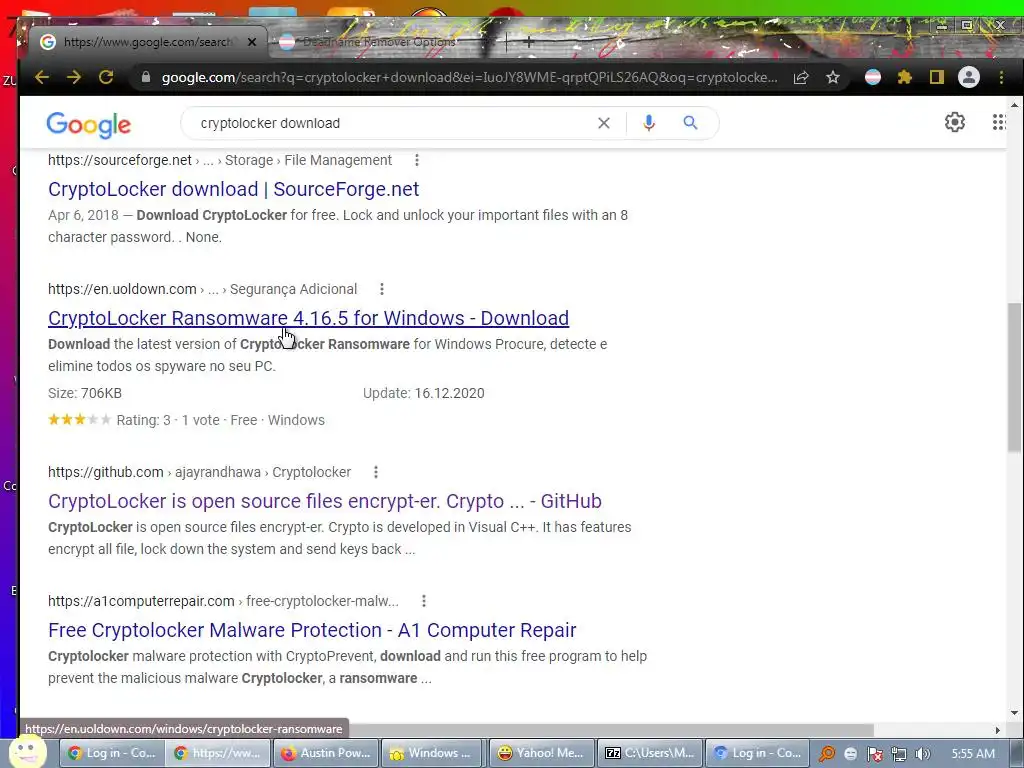Click the cryptolocker download search field
This screenshot has height=768, width=1024.
392,123
